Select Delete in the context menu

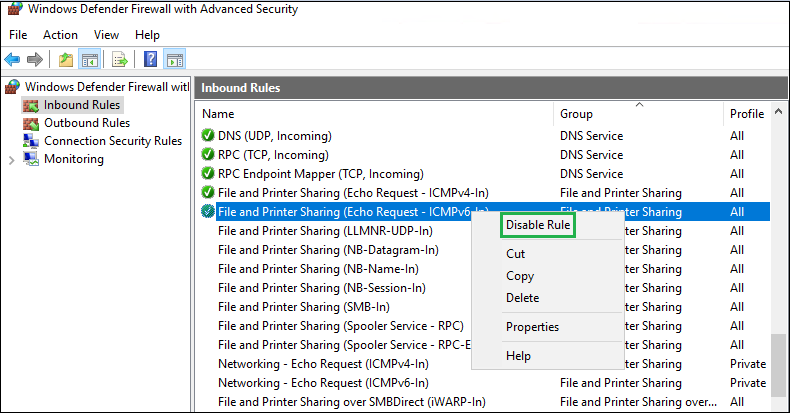click(522, 298)
